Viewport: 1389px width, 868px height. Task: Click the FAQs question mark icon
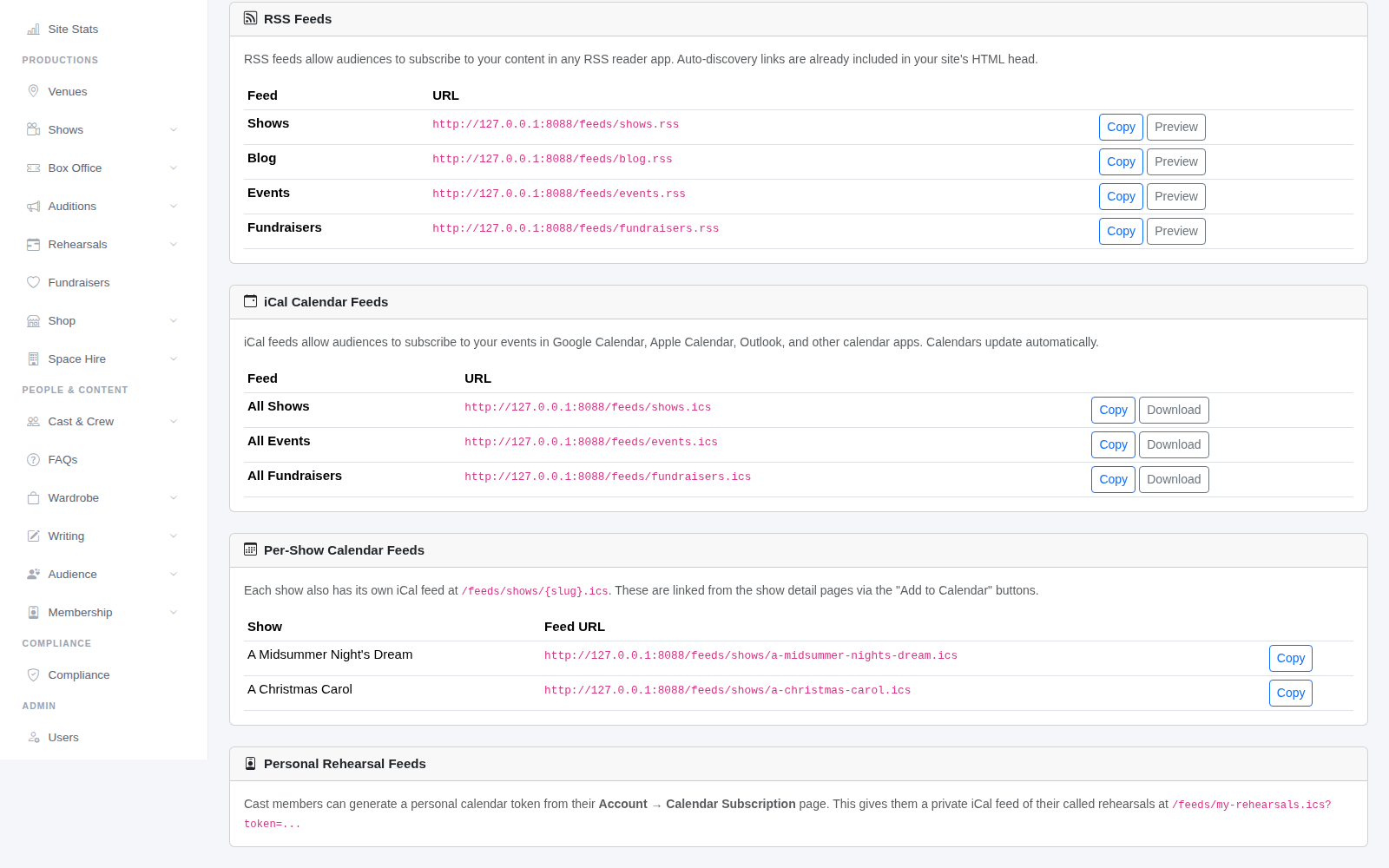click(x=33, y=459)
